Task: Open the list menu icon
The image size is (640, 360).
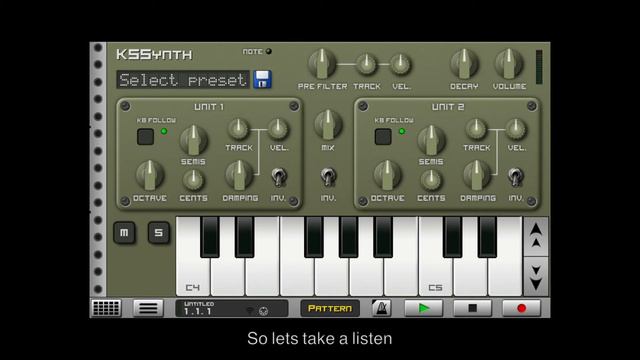Action: click(x=148, y=308)
